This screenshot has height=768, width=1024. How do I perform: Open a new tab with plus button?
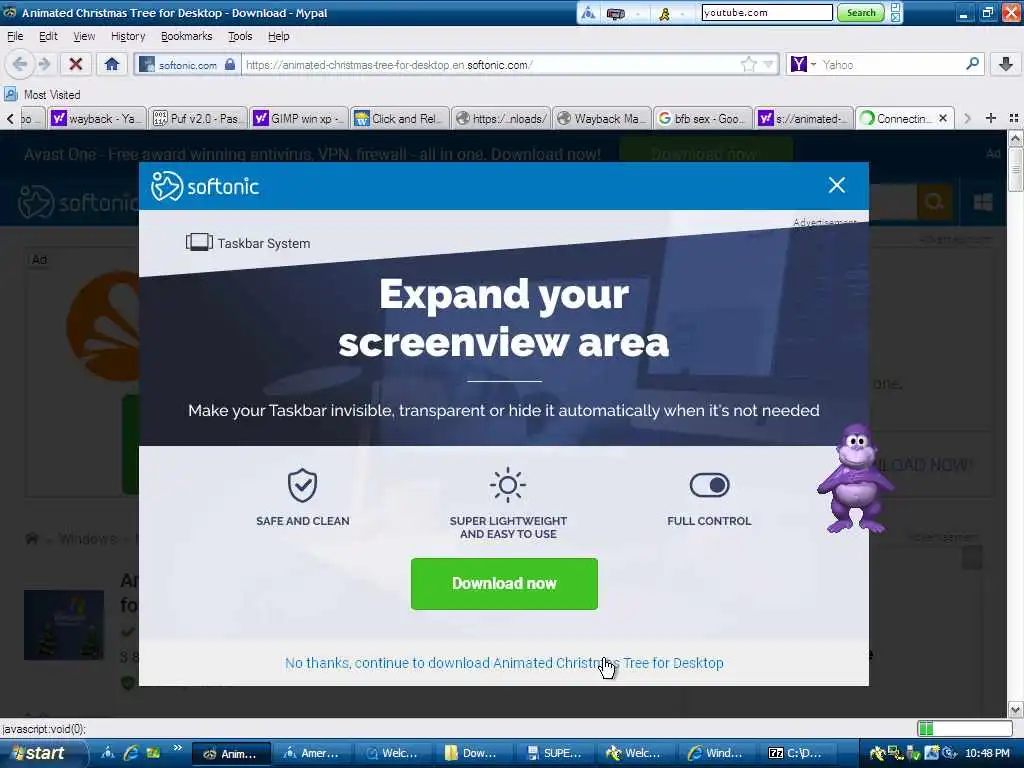tap(991, 118)
